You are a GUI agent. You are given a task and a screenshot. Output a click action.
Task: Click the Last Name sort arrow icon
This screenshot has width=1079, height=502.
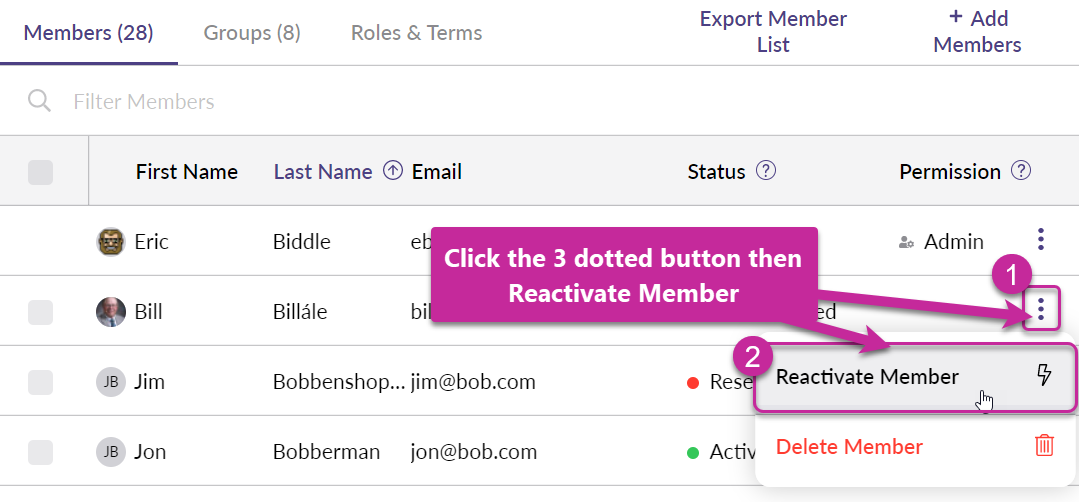pyautogui.click(x=392, y=170)
